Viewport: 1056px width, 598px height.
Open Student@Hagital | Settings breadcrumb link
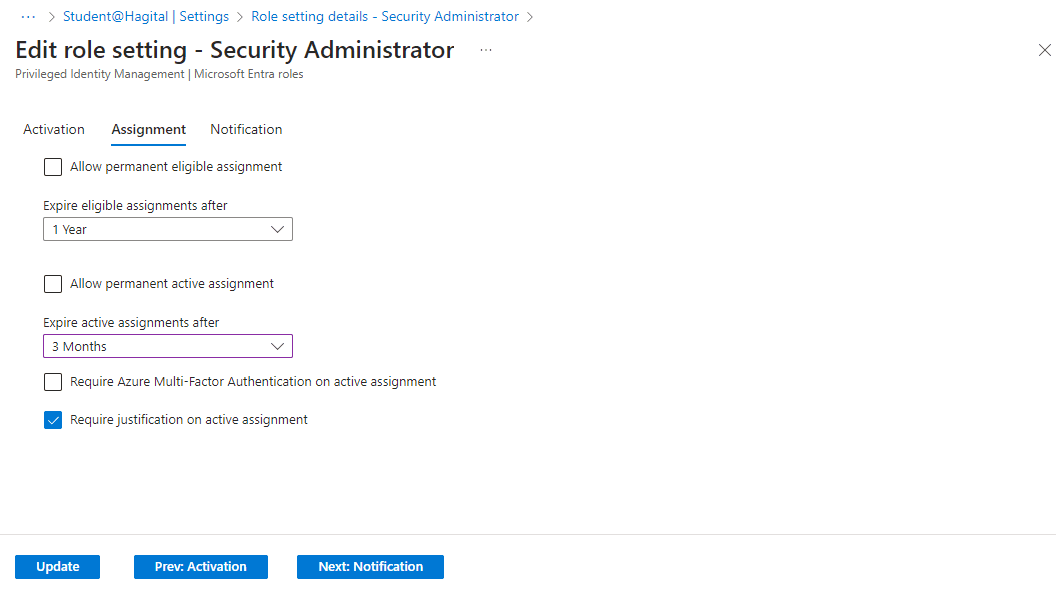point(146,17)
